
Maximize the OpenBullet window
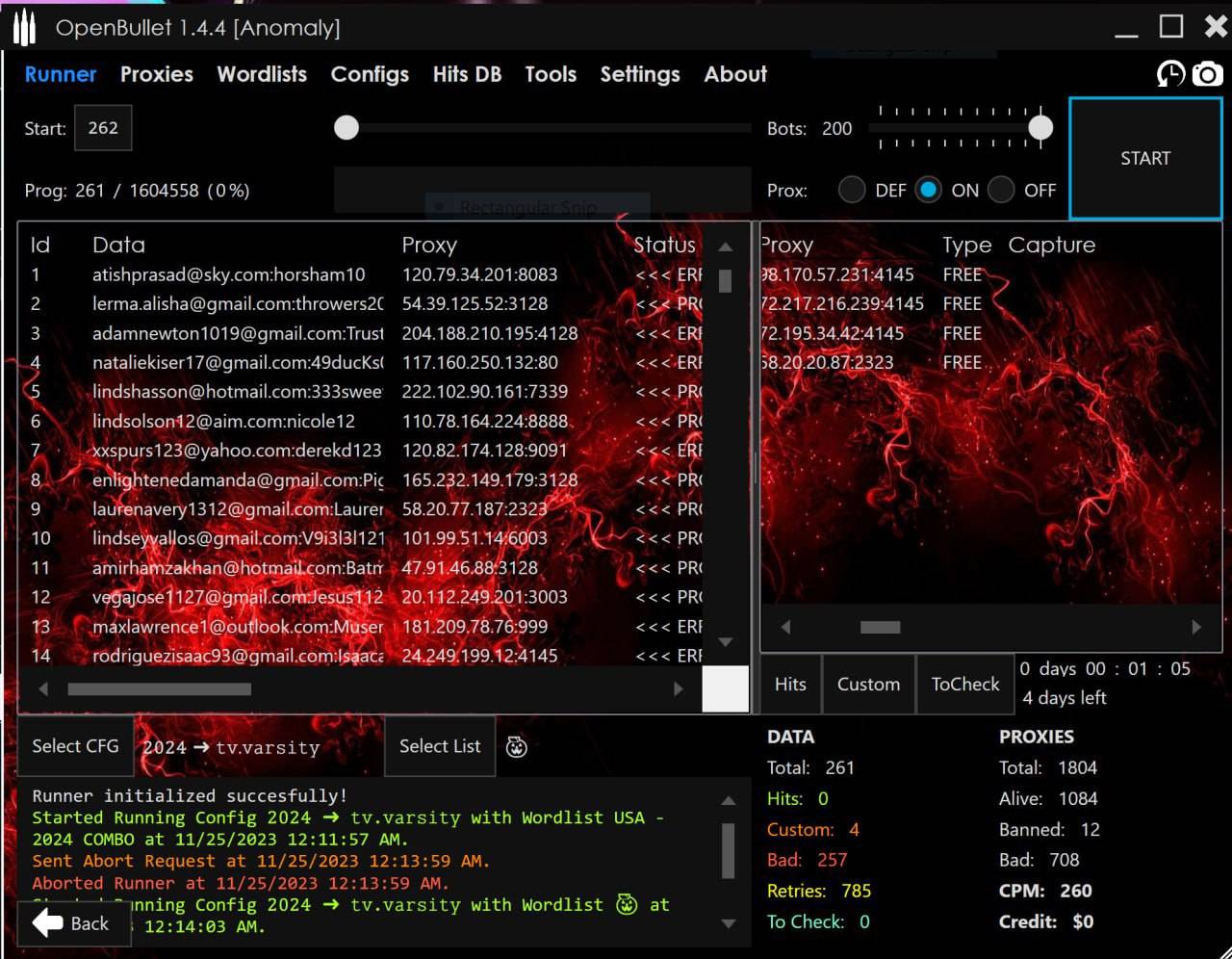(x=1170, y=27)
